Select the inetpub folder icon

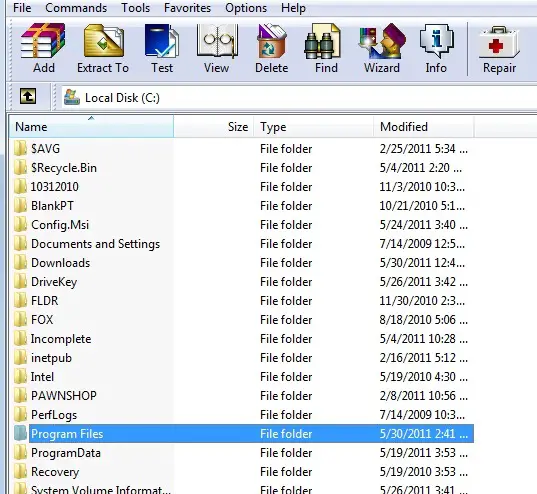pos(21,358)
